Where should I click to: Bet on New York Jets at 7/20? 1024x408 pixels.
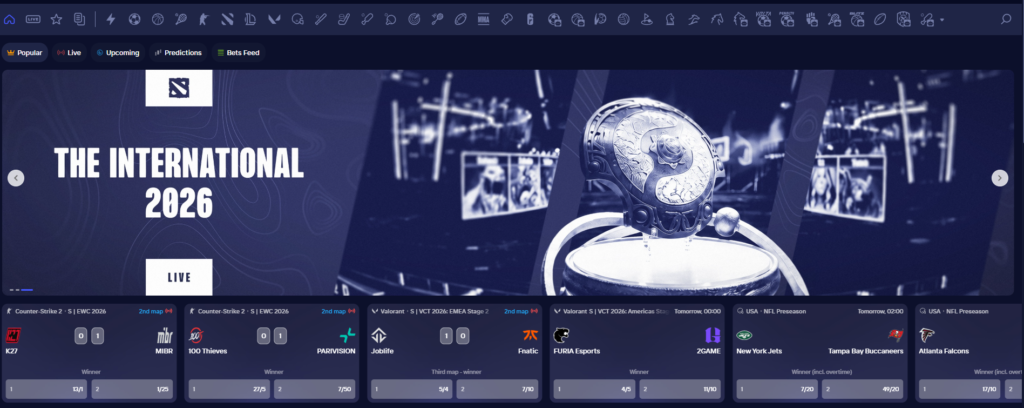pos(777,389)
